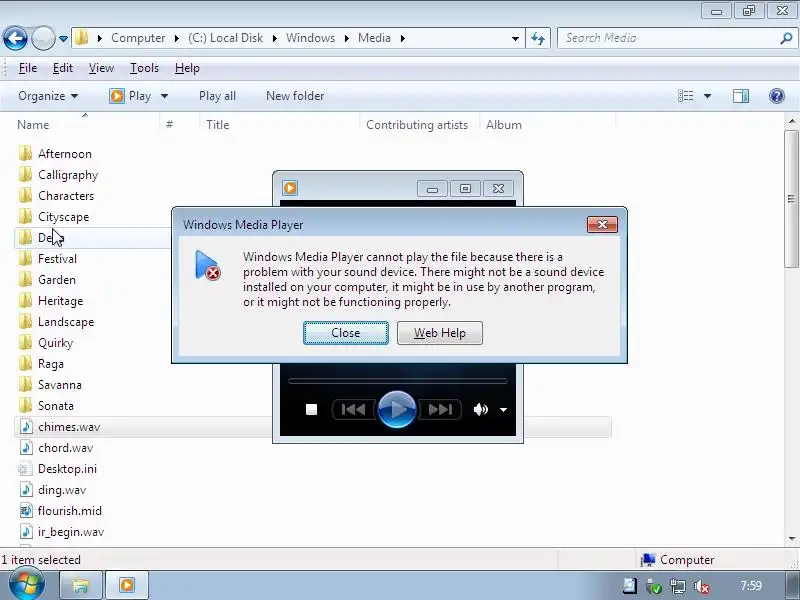Viewport: 800px width, 600px height.
Task: Click the Media Player previous track button
Action: (353, 409)
